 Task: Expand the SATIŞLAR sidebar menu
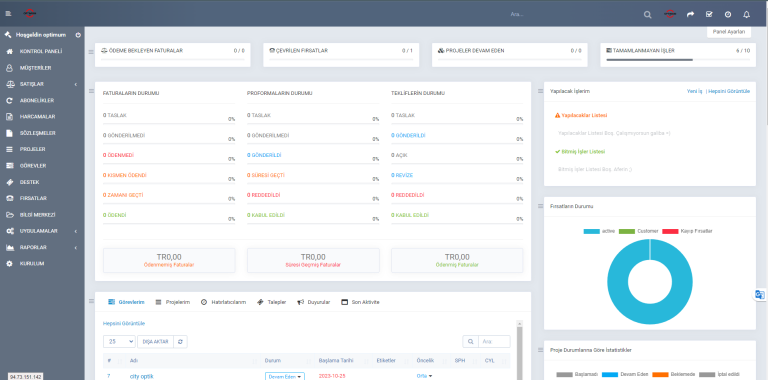click(x=42, y=84)
